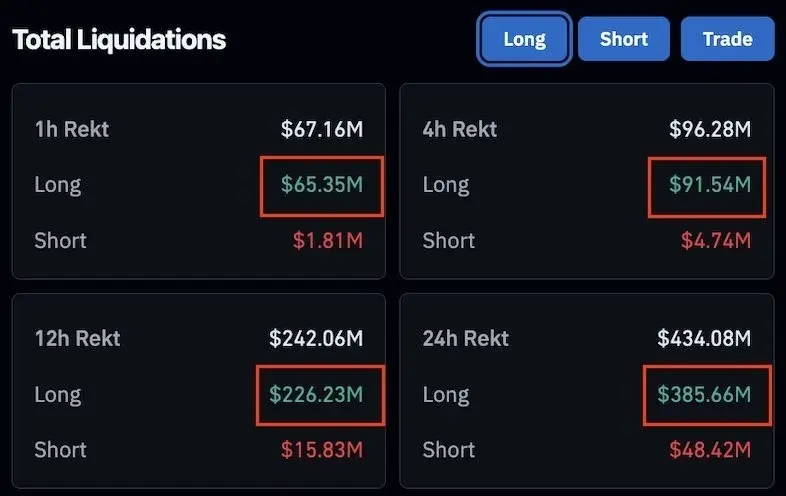The image size is (786, 496).
Task: Click the 24h total $434.08M
Action: (x=704, y=339)
